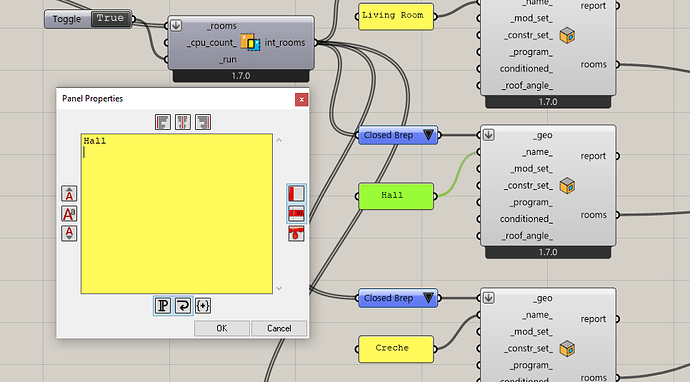The width and height of the screenshot is (690, 382).
Task: Click the Cancel button
Action: 279,328
